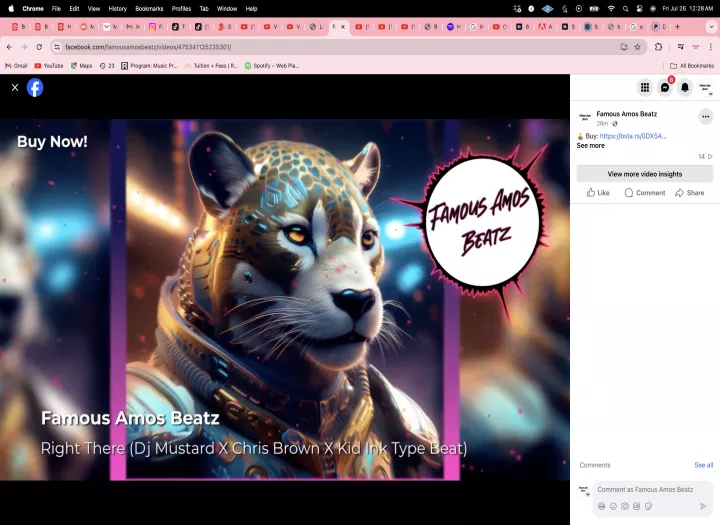
Task: Open the Tuition + Fees bookmark
Action: [x=211, y=66]
